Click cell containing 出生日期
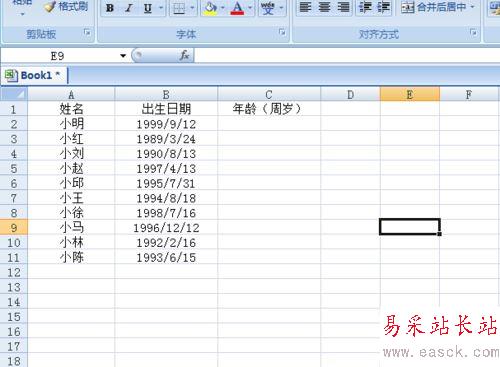Screen dimensions: 500x367 point(166,109)
